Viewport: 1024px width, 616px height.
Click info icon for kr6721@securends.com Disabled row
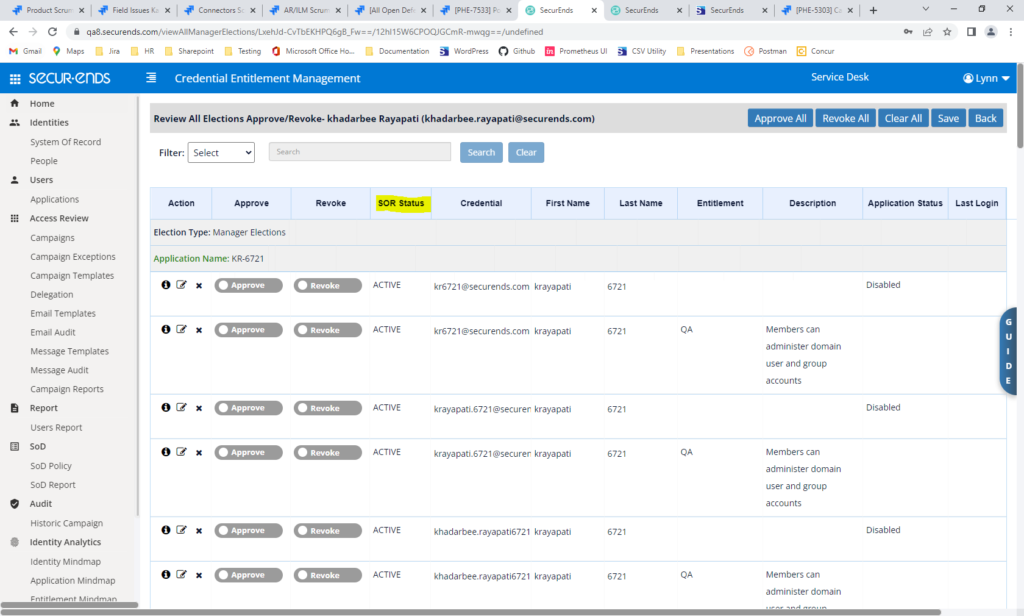pos(166,285)
